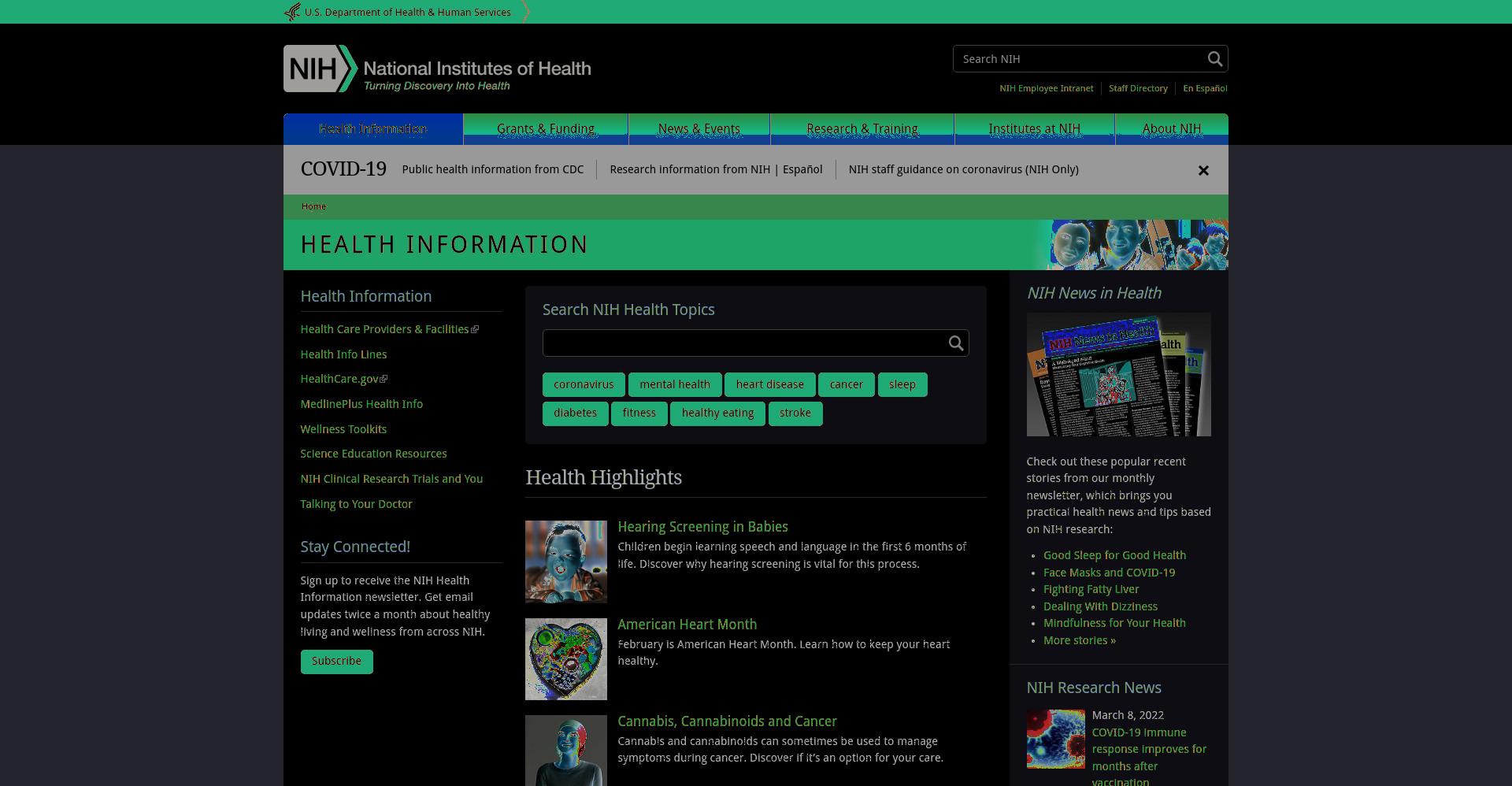1512x786 pixels.
Task: Open U.S. Department of Health & Human Services link
Action: pyautogui.click(x=408, y=13)
